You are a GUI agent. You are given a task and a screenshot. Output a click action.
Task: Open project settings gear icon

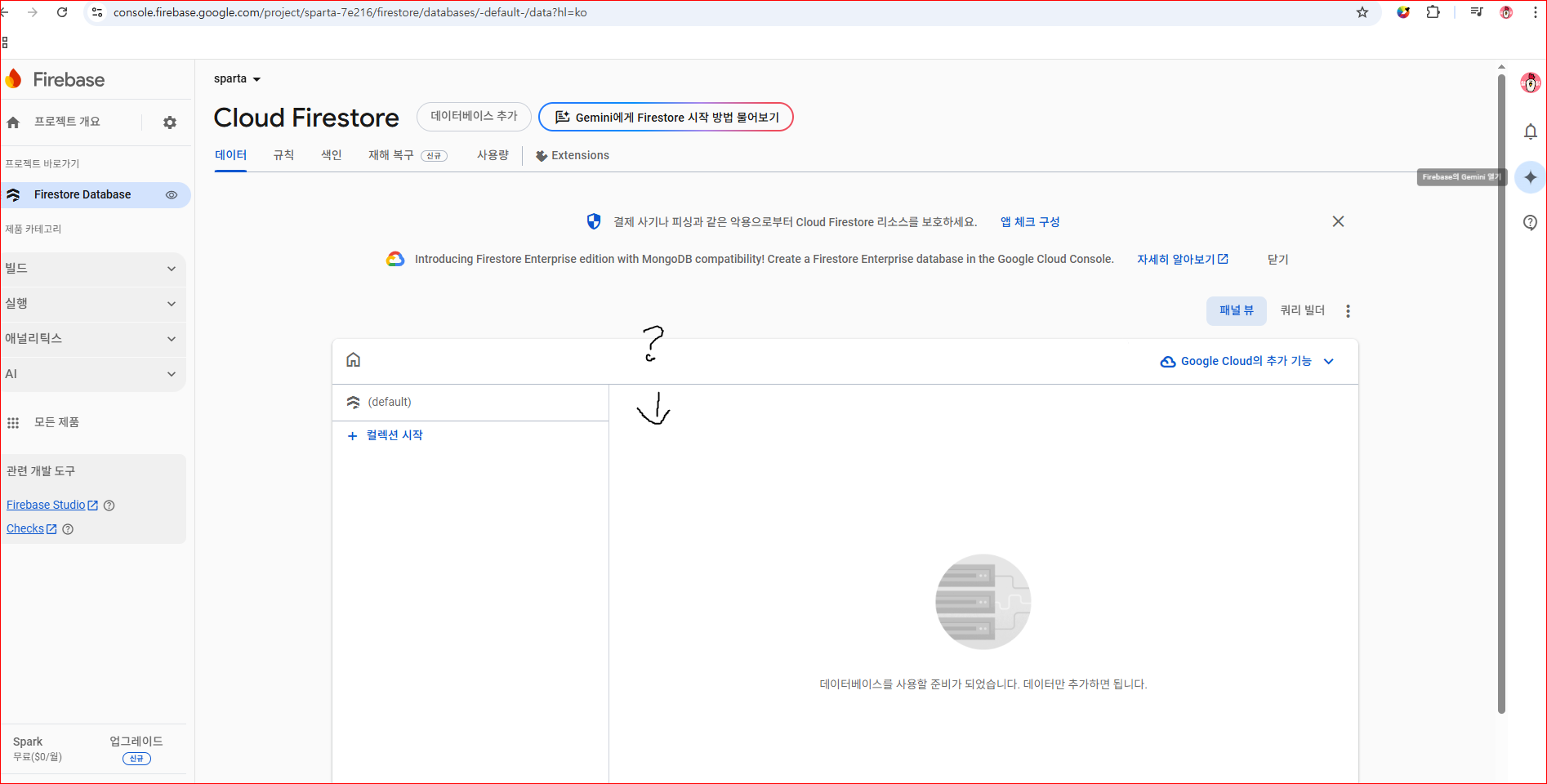(x=170, y=122)
